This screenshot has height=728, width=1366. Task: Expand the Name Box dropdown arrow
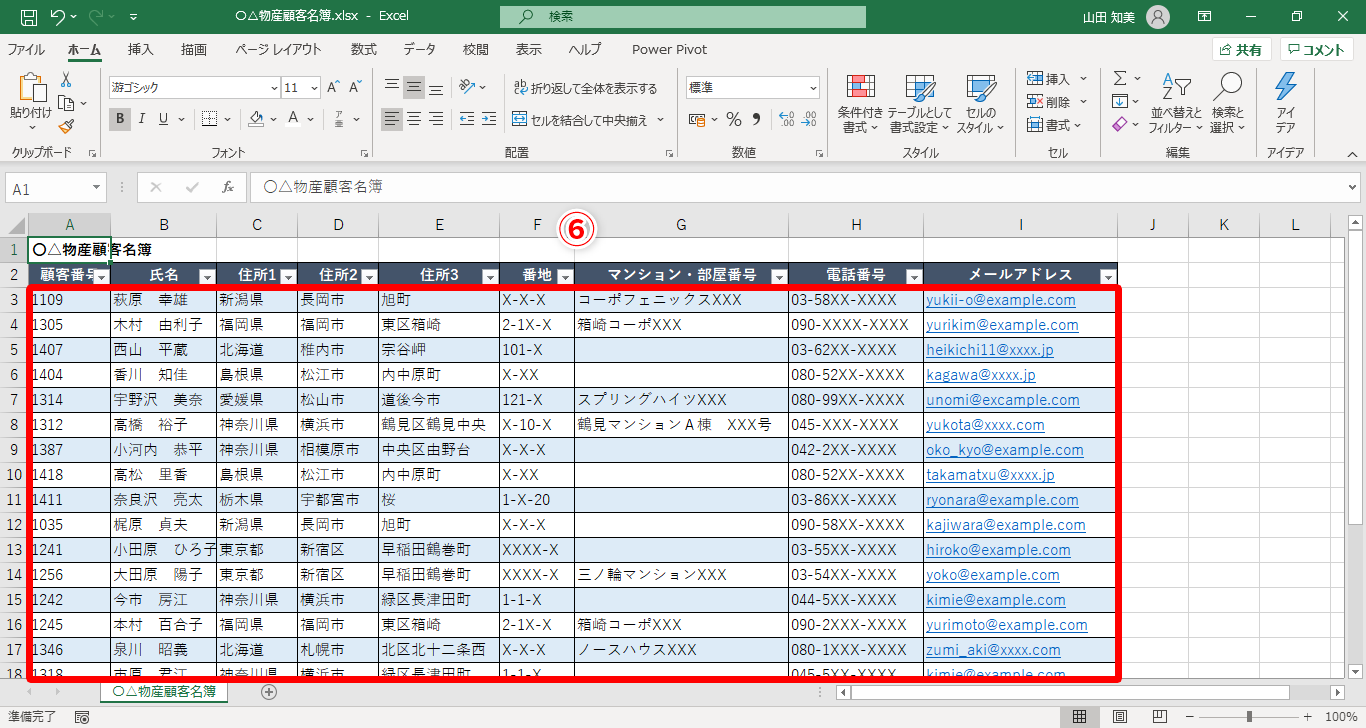[97, 187]
